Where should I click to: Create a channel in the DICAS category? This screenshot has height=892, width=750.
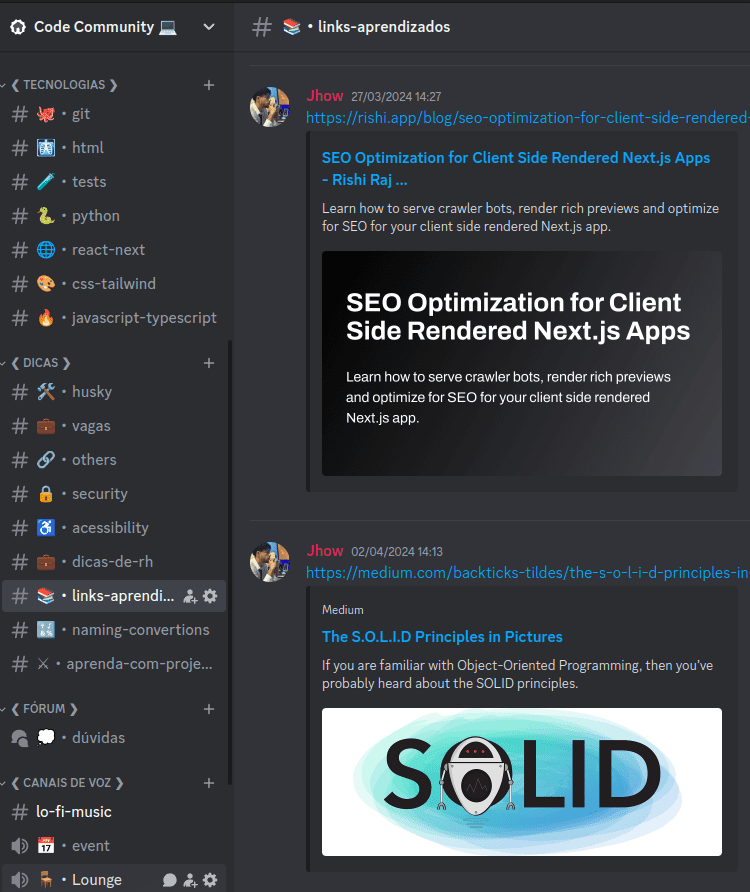coord(209,363)
